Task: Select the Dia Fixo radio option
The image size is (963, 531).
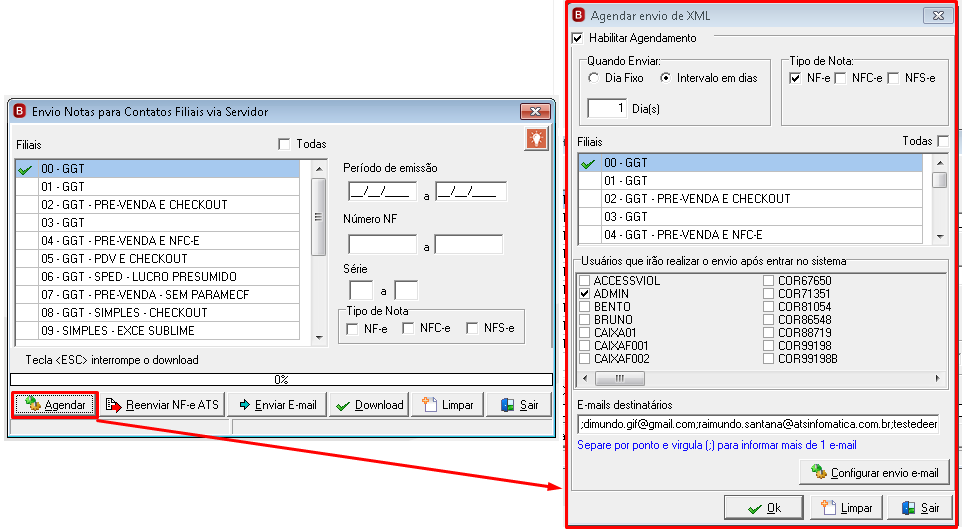Action: tap(593, 78)
